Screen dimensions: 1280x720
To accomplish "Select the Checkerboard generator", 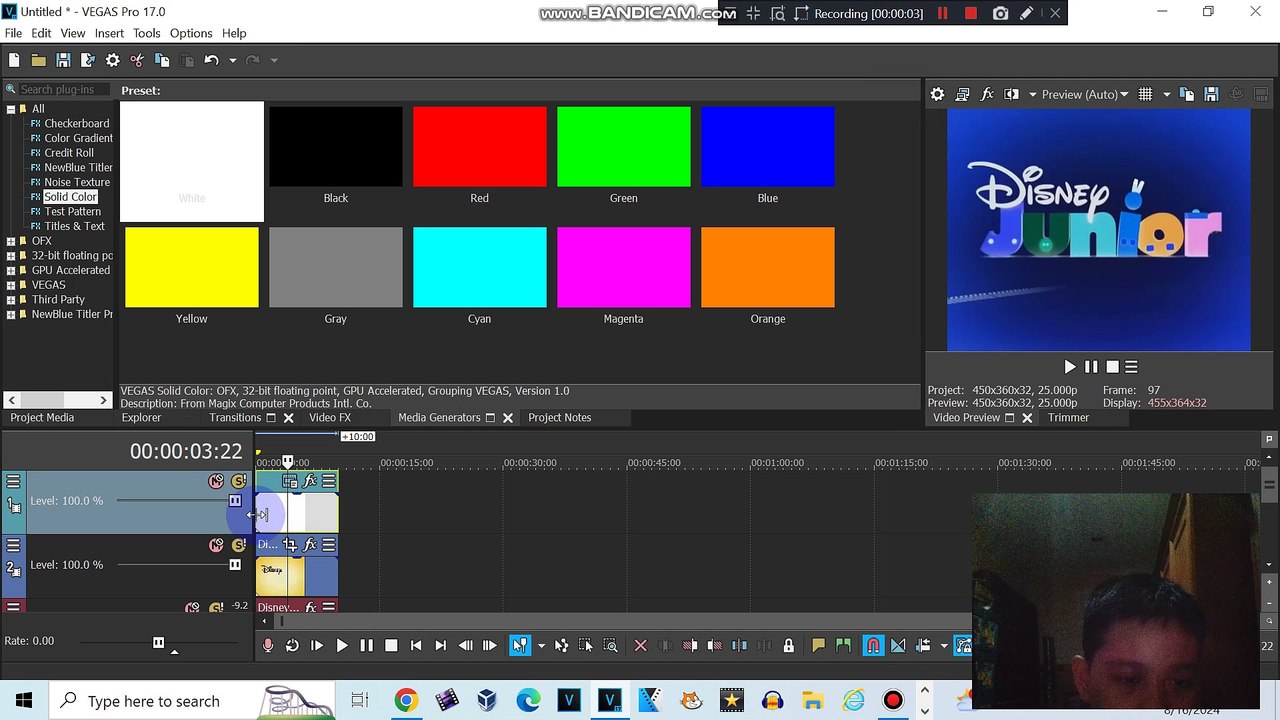I will tap(76, 124).
